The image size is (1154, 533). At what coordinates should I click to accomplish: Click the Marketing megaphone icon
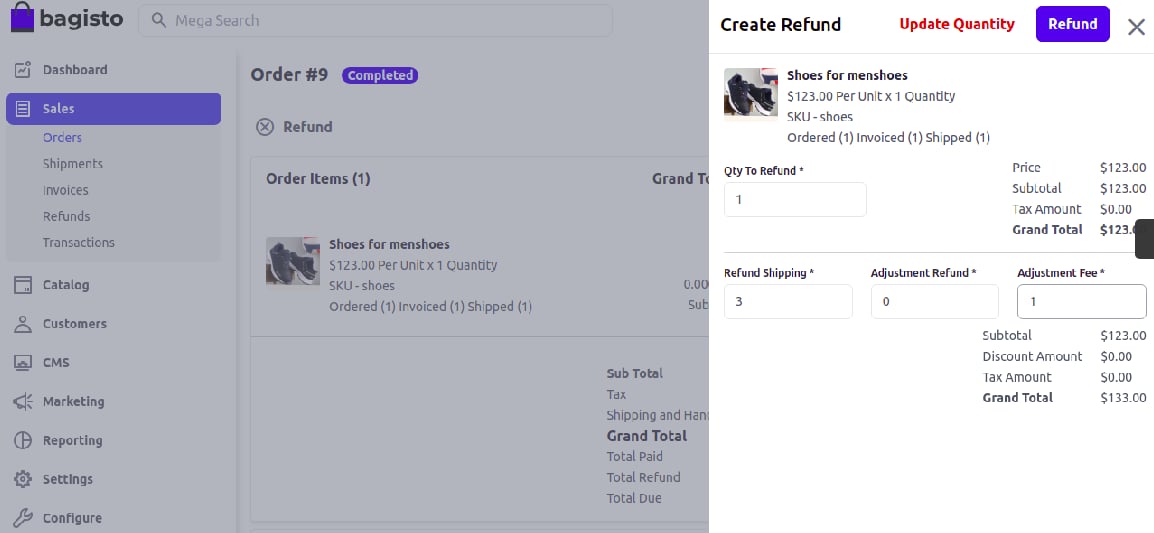(x=23, y=402)
